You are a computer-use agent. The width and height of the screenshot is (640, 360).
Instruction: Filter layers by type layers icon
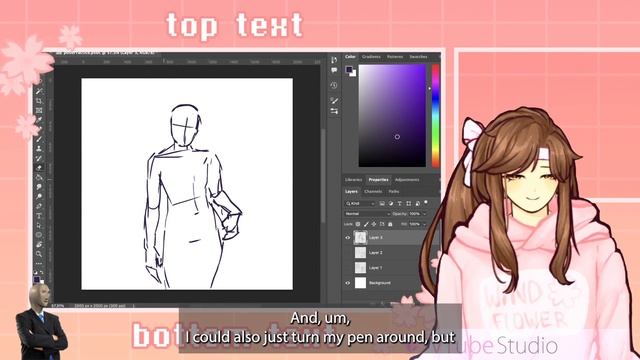coord(400,203)
